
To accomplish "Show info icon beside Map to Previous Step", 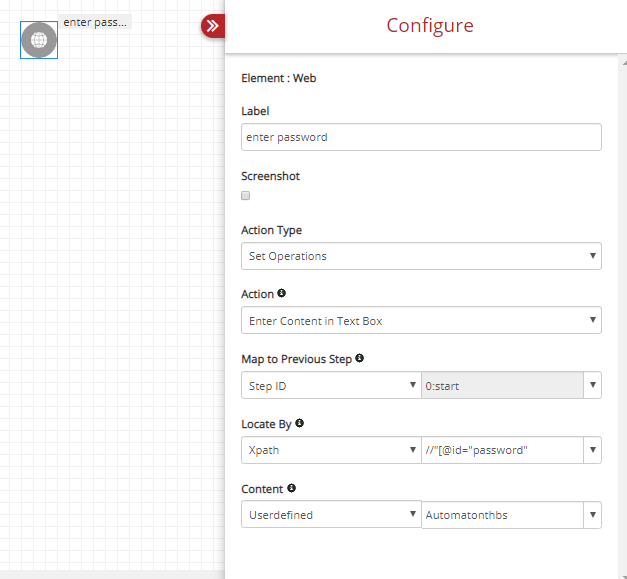I will (x=359, y=358).
